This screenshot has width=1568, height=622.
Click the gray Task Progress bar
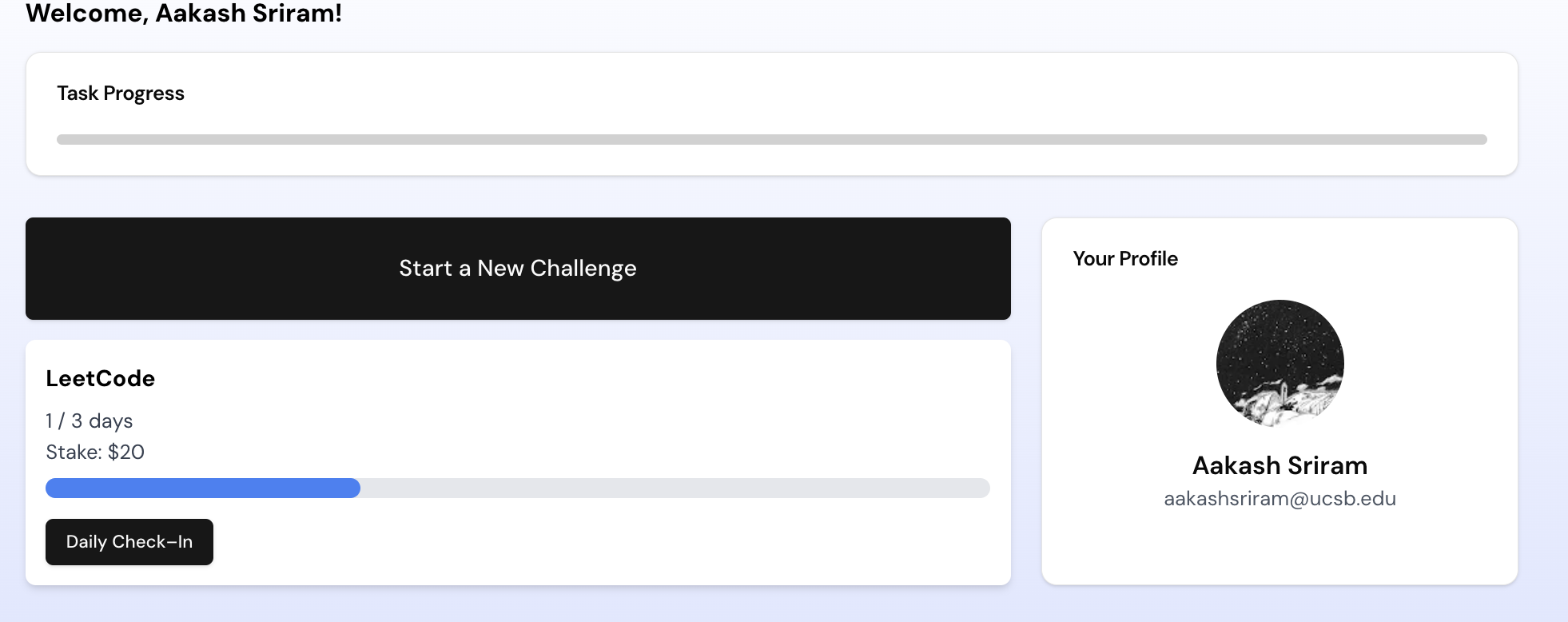(x=771, y=140)
